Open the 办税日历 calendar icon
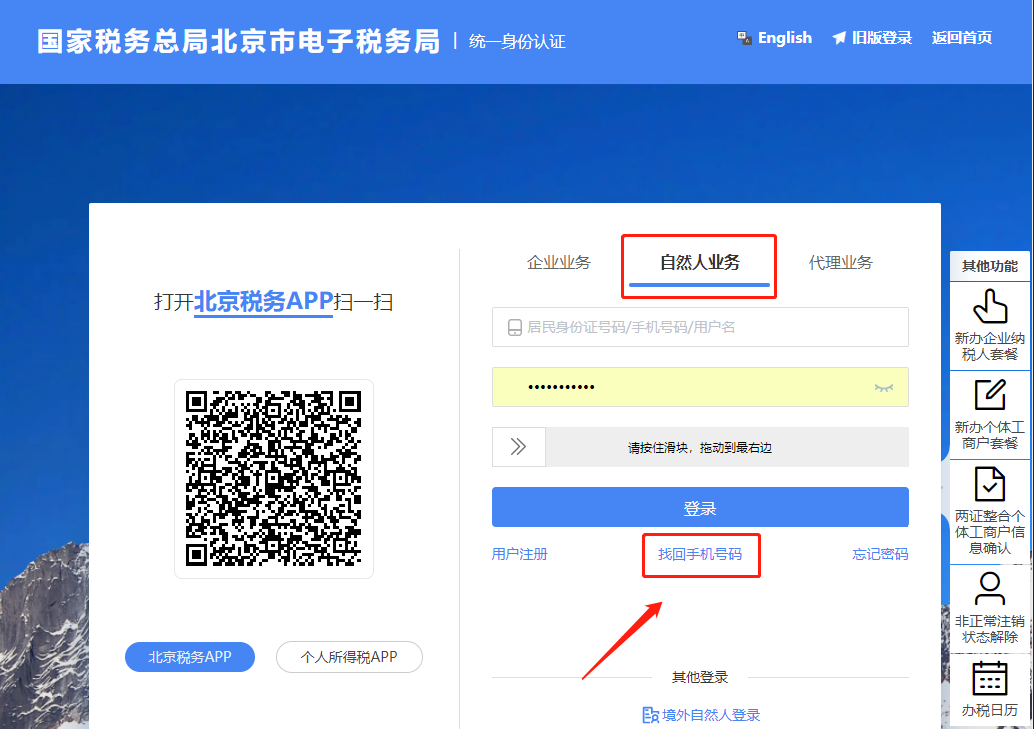 click(x=989, y=678)
